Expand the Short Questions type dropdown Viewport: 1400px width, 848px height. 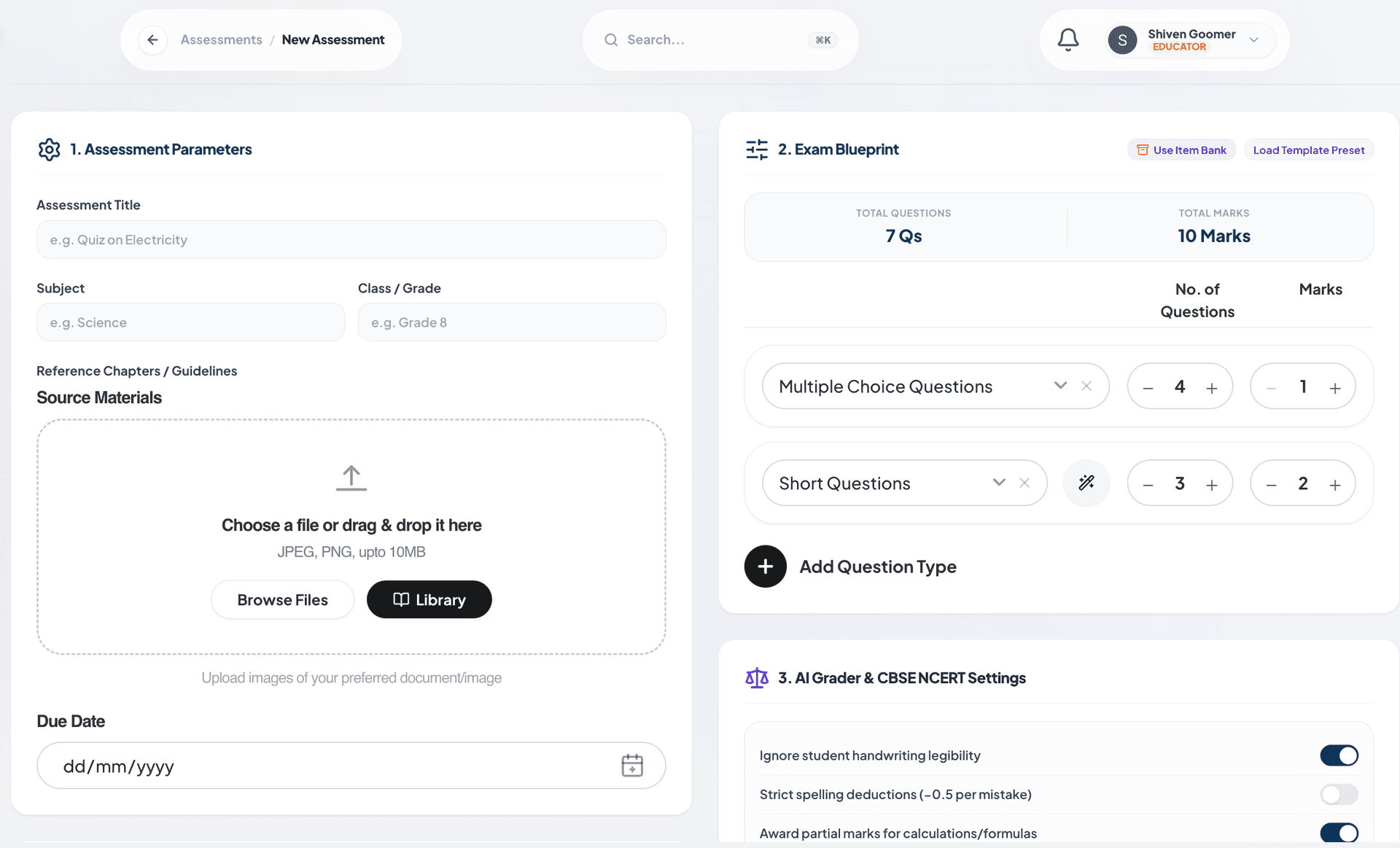click(999, 483)
